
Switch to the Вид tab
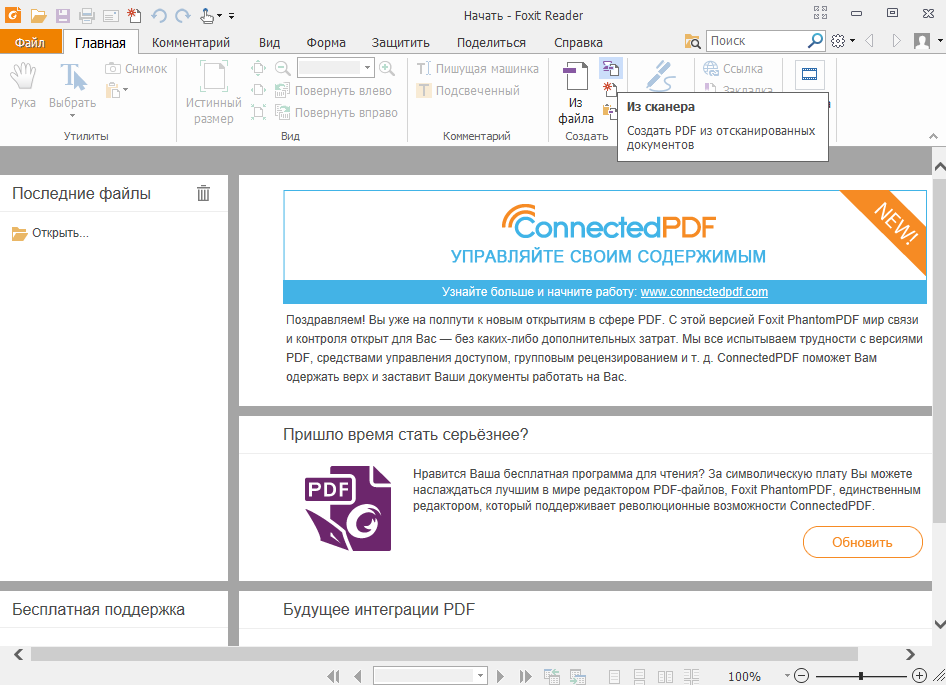[x=270, y=43]
